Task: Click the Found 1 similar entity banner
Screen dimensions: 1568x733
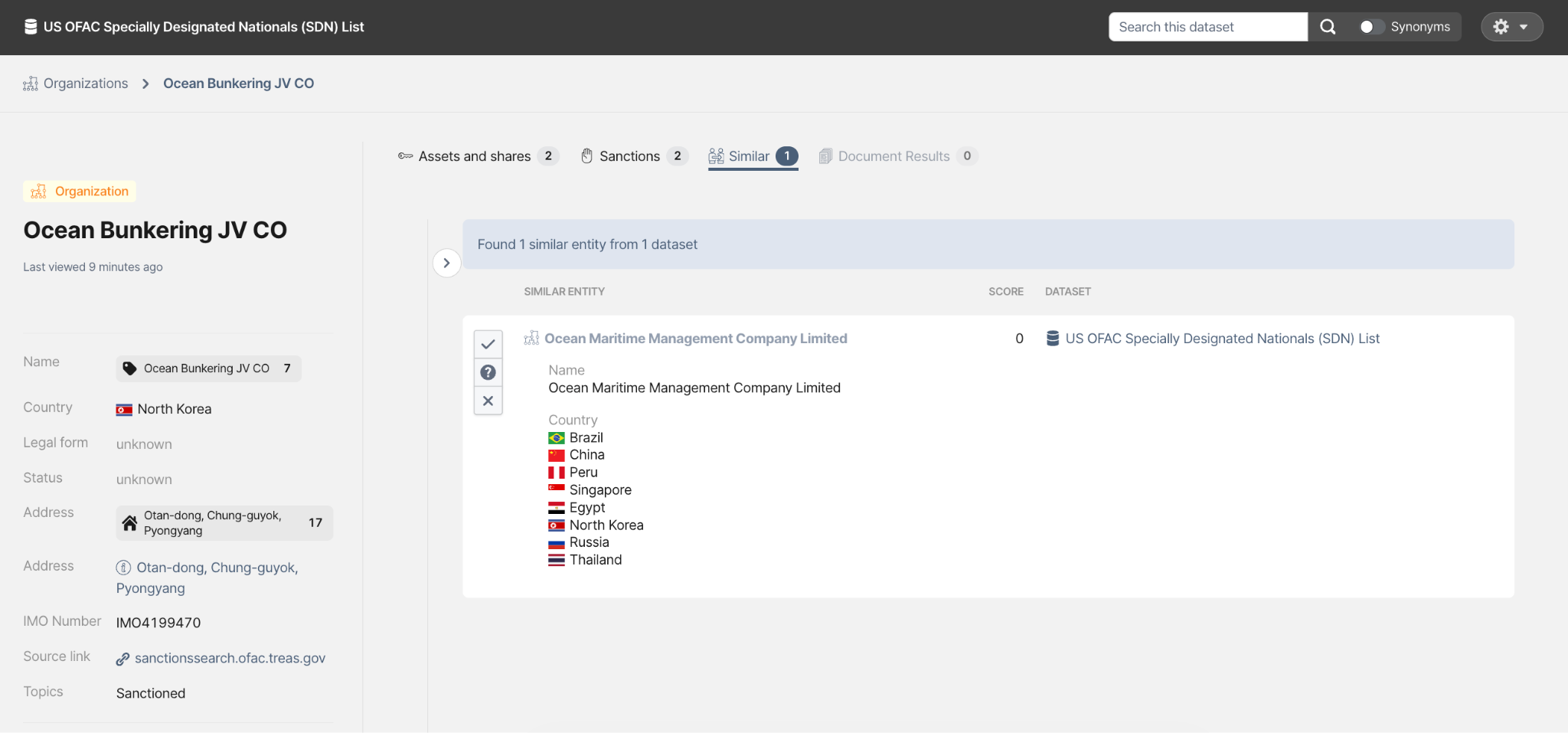Action: [988, 244]
